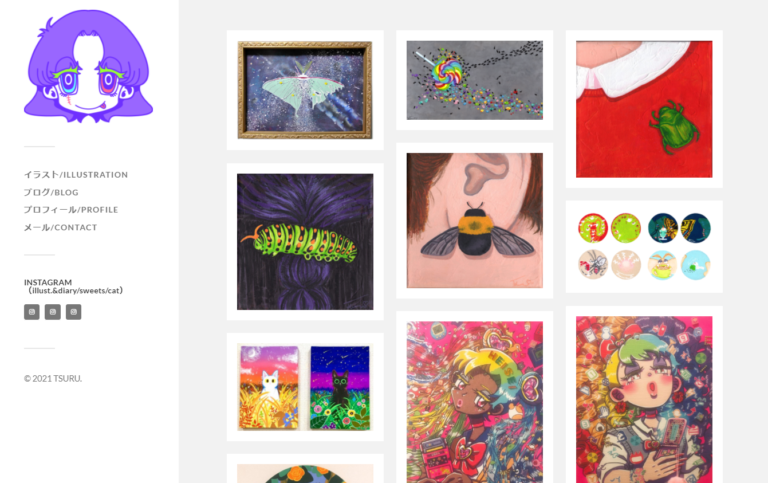
Task: Open the bumblebee under ear painting
Action: [475, 220]
